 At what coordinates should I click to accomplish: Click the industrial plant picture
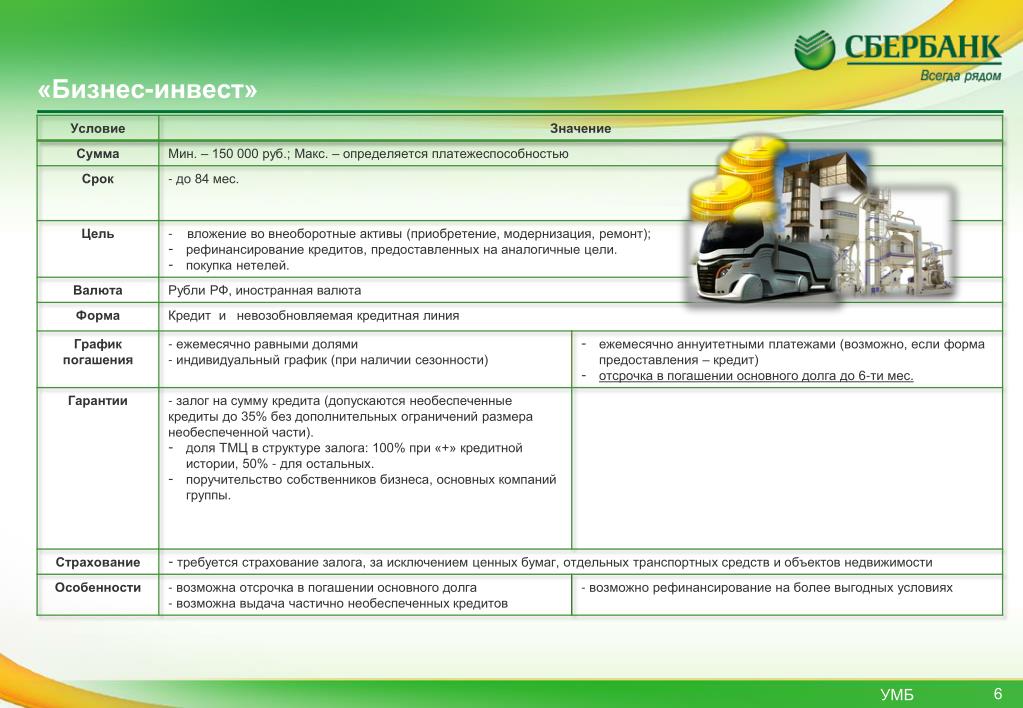(x=895, y=245)
